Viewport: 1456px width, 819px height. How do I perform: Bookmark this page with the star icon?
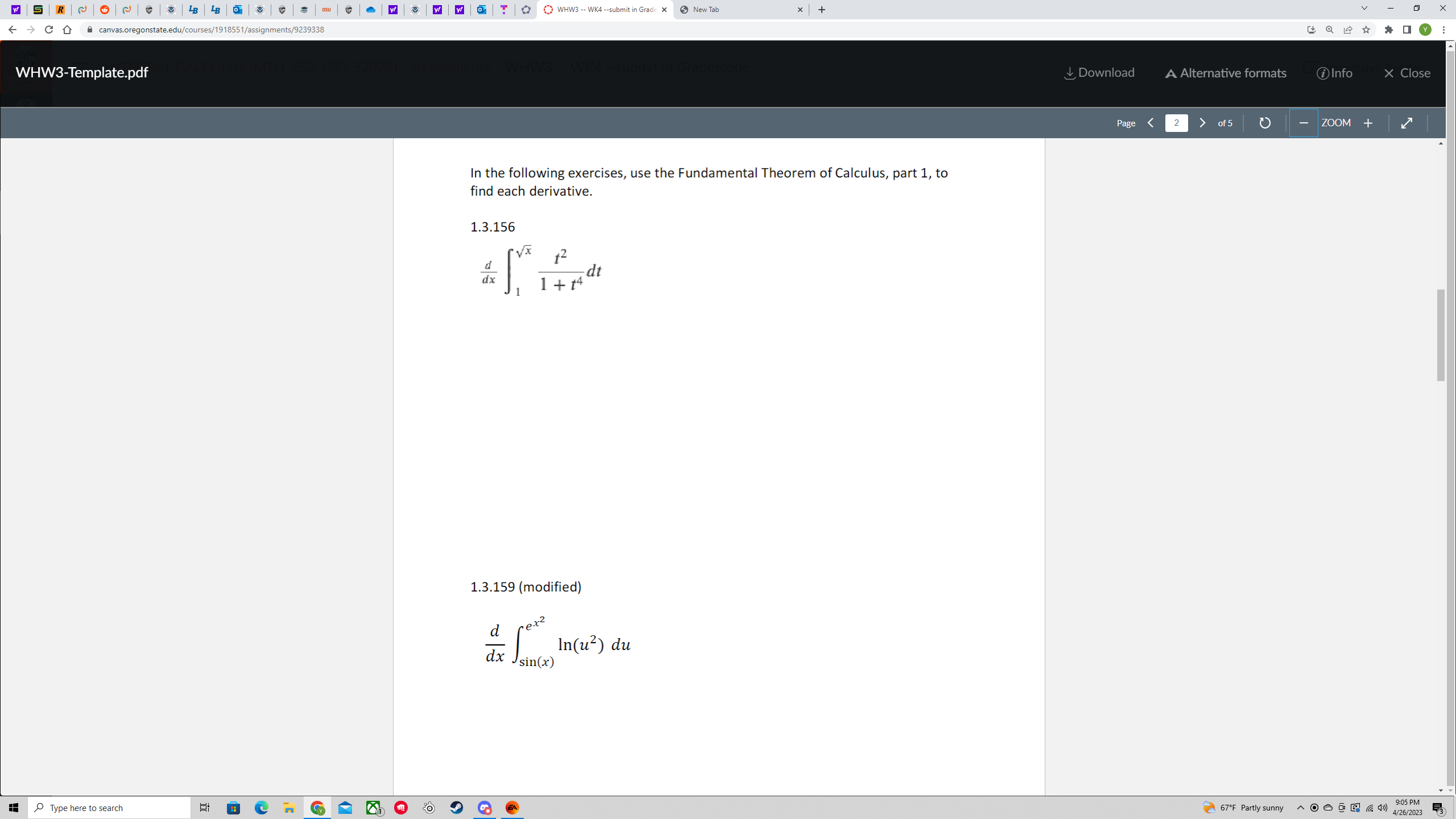[1366, 30]
